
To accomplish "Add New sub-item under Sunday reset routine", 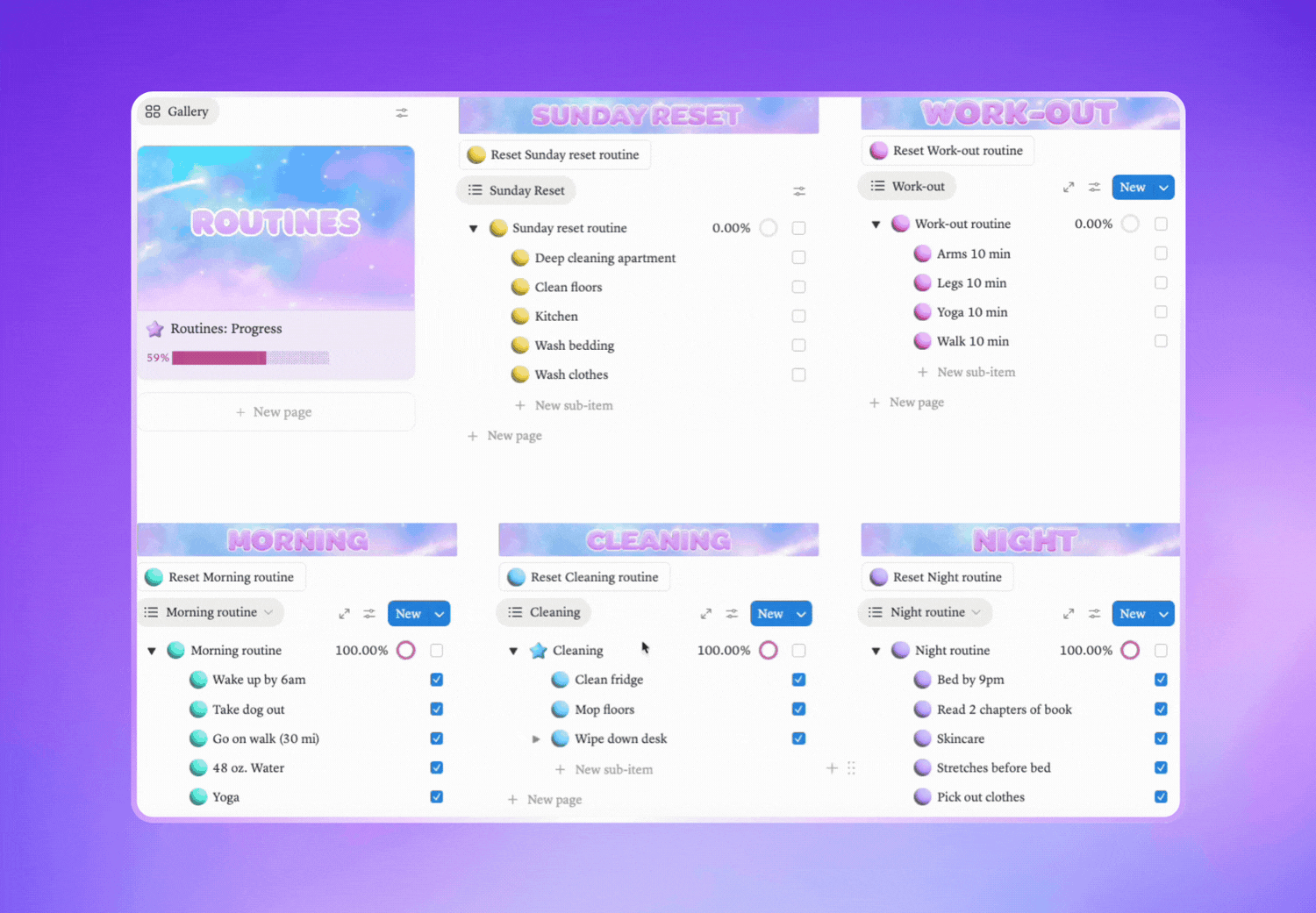I will coord(564,405).
